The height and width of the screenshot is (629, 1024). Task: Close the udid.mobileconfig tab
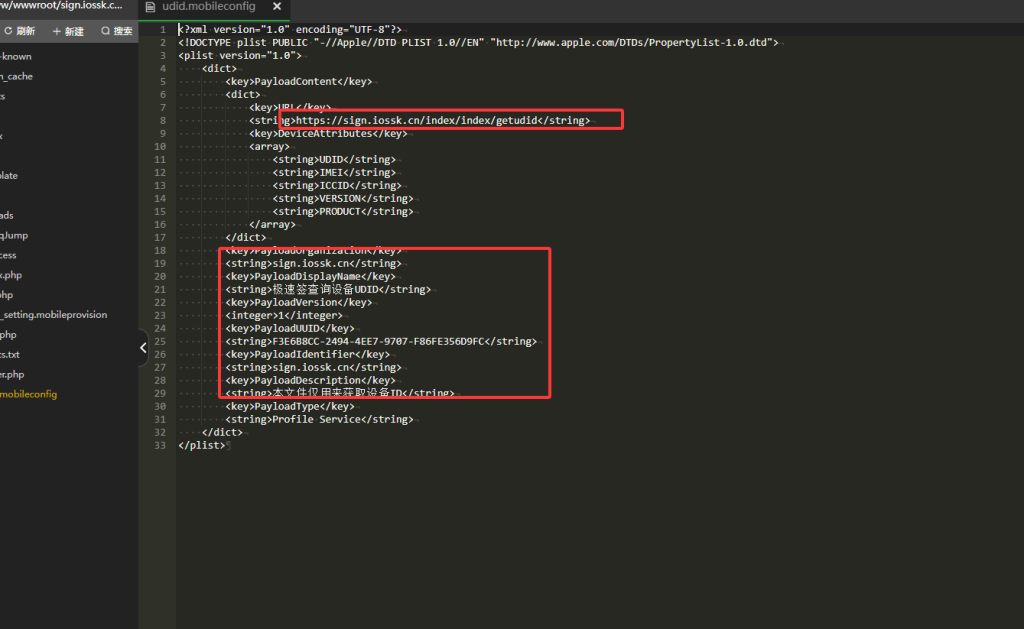pyautogui.click(x=277, y=7)
